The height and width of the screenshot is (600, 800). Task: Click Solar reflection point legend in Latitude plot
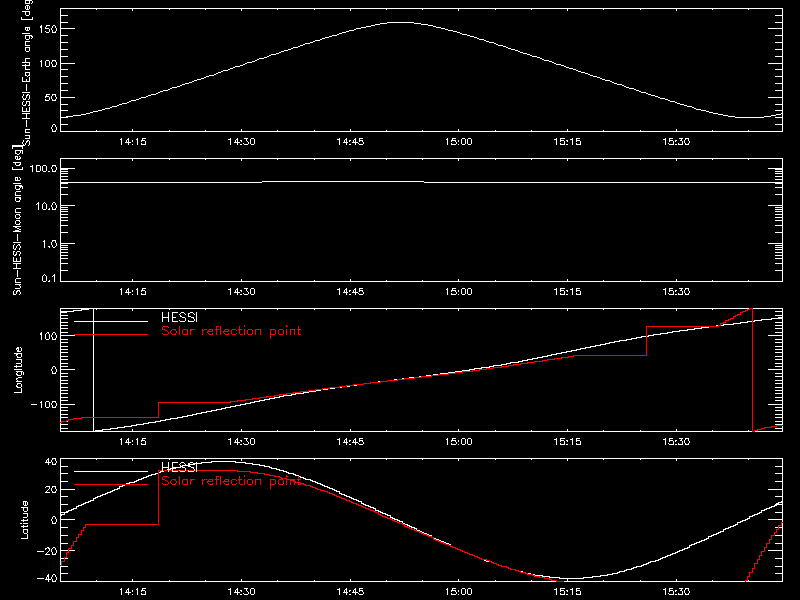[231, 481]
